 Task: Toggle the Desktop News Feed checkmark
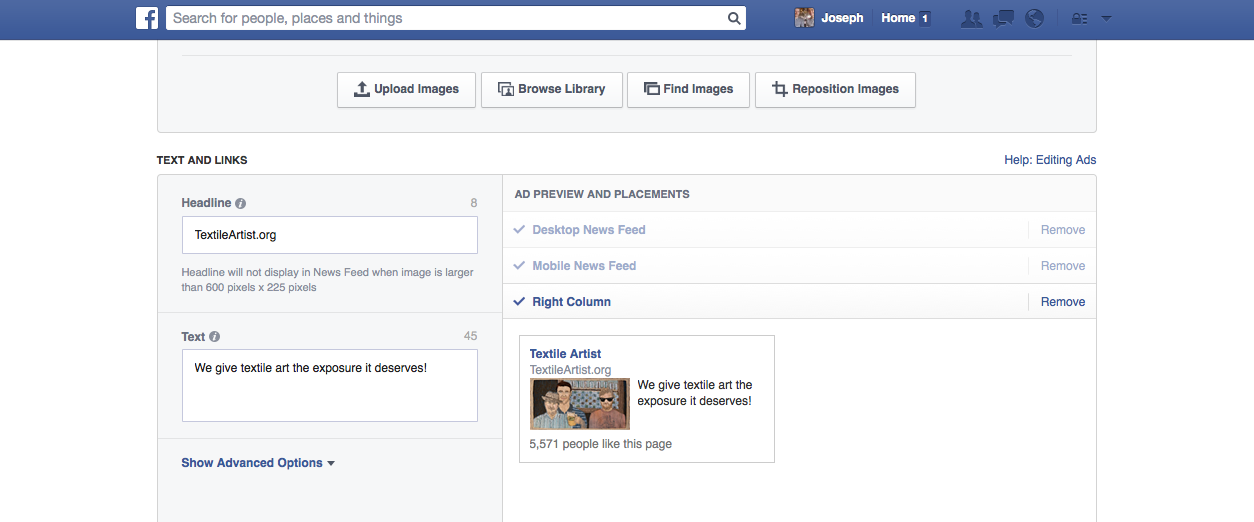click(x=519, y=230)
